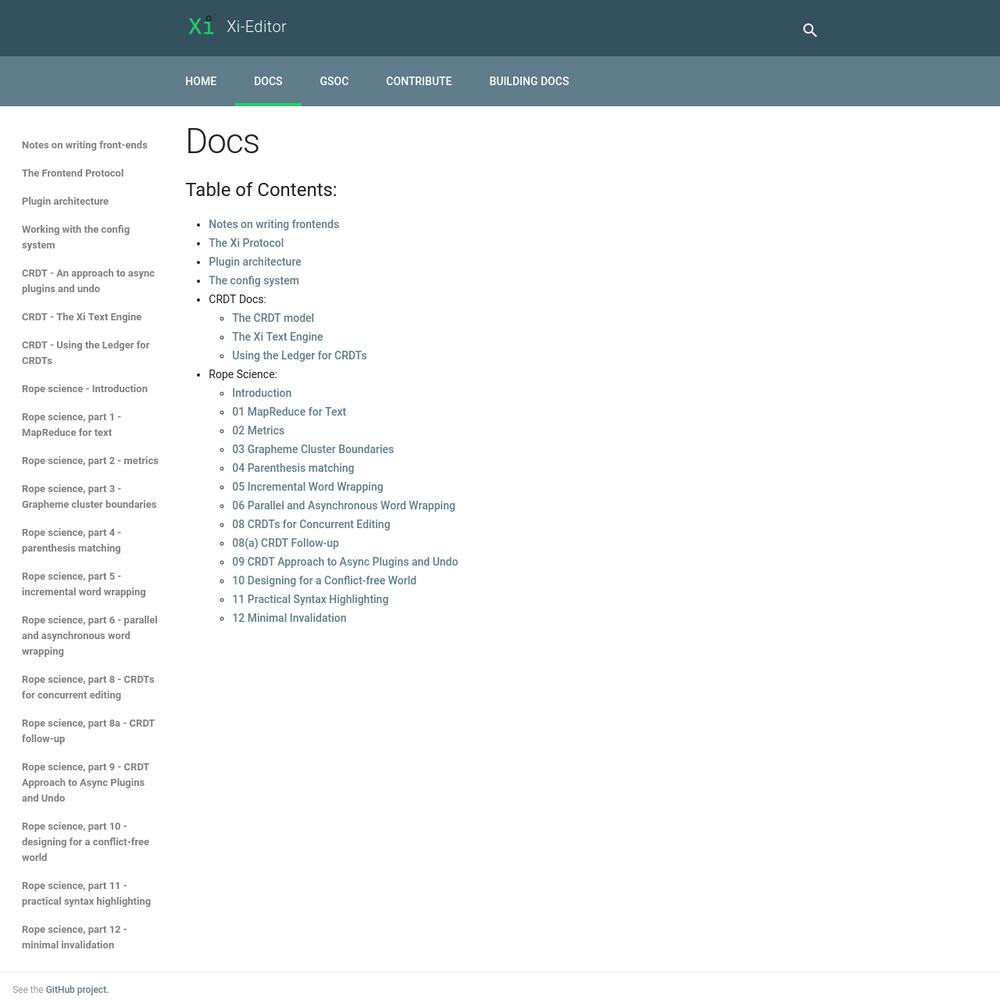The width and height of the screenshot is (1000, 1000).
Task: Follow 04 Parenthesis matching link
Action: click(293, 468)
